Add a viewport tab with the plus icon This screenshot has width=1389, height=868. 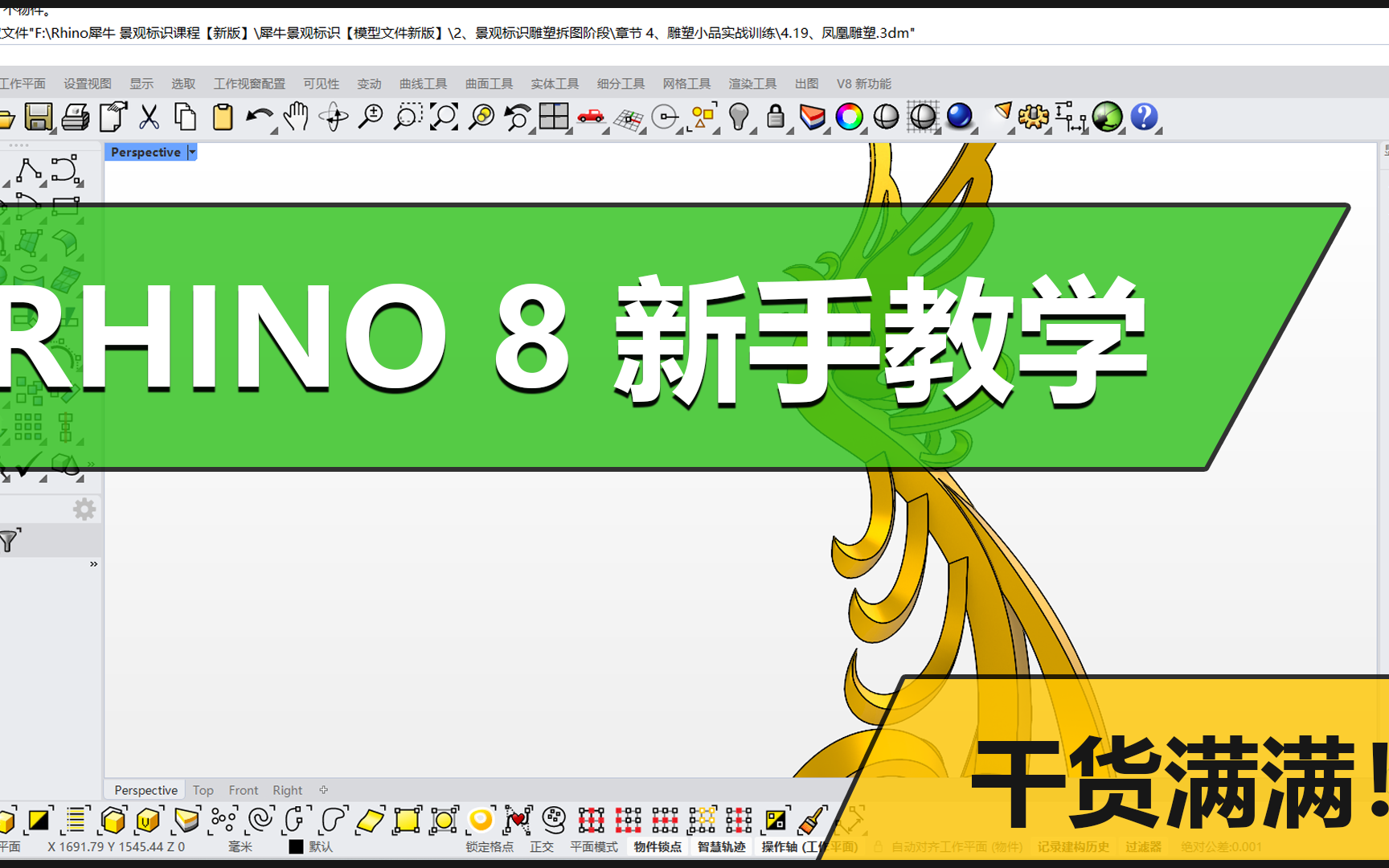coord(324,790)
